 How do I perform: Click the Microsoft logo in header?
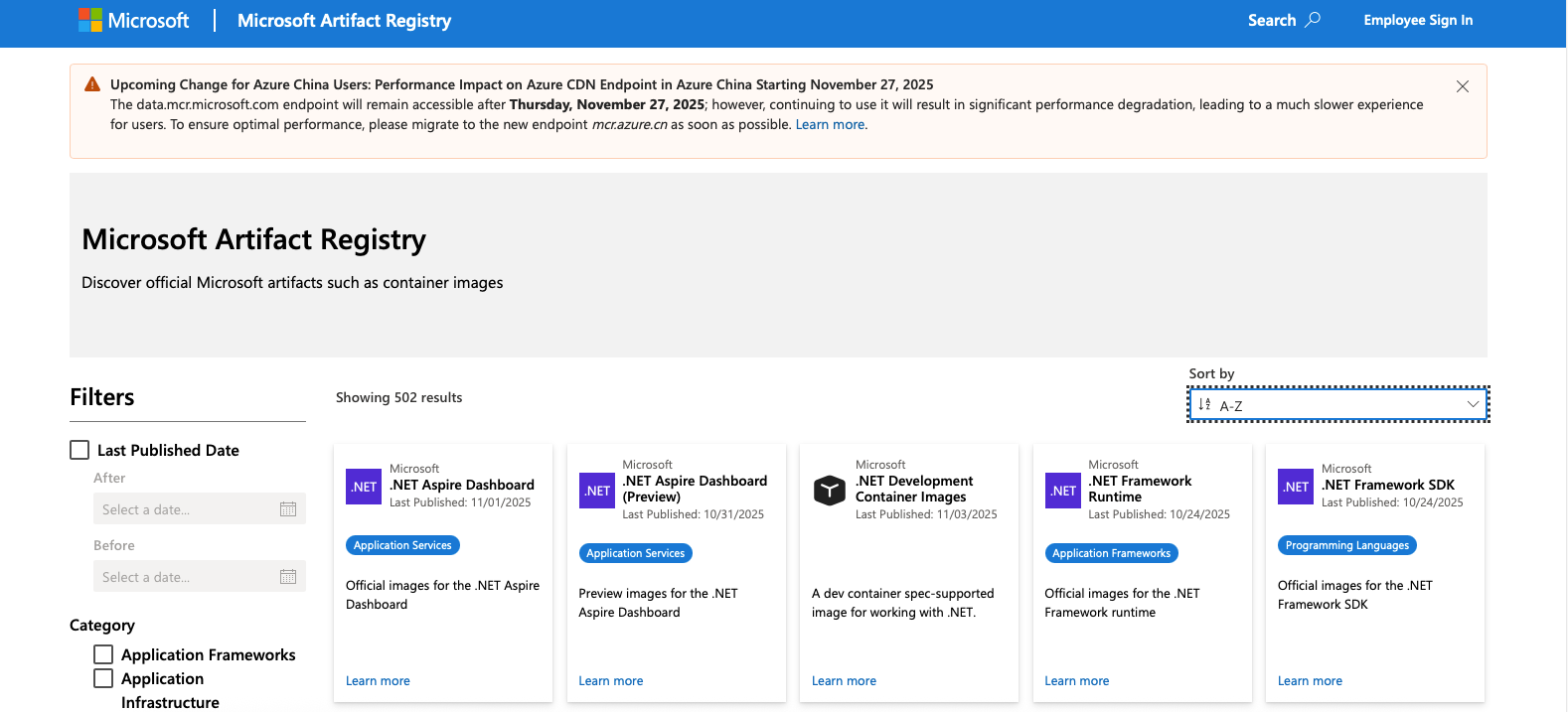tap(134, 21)
